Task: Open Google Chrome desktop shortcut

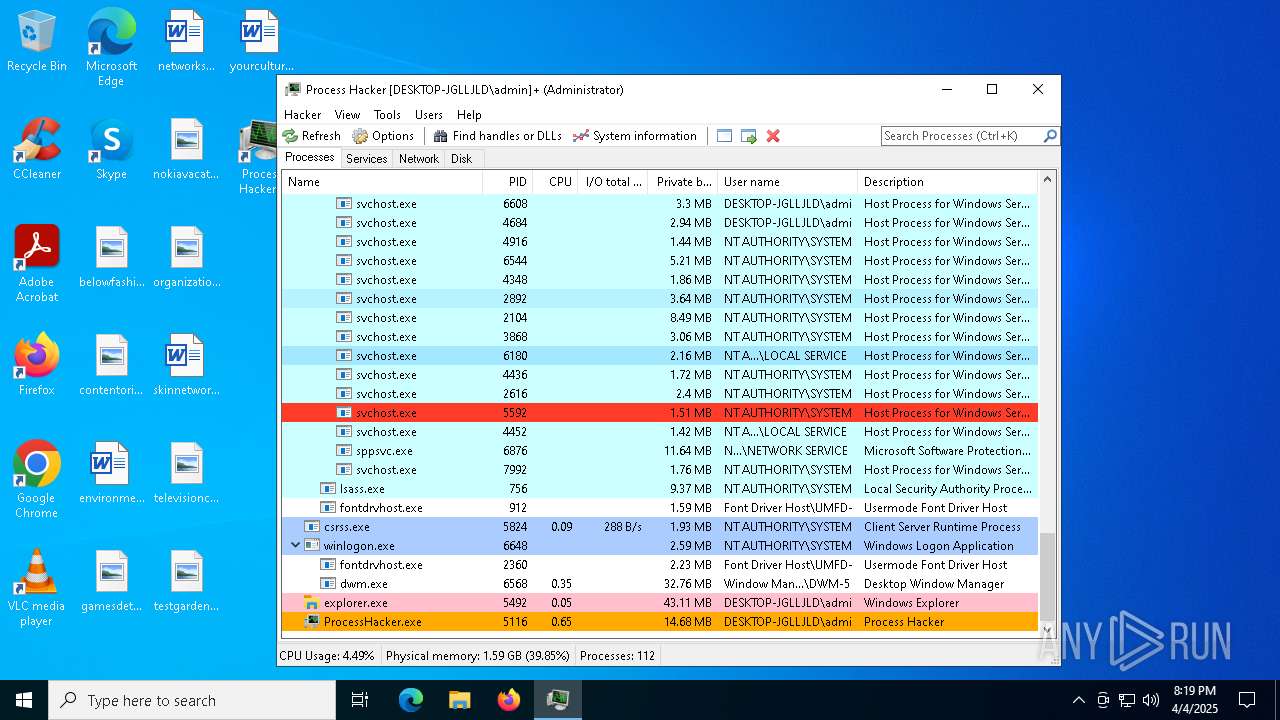Action: pos(37,480)
